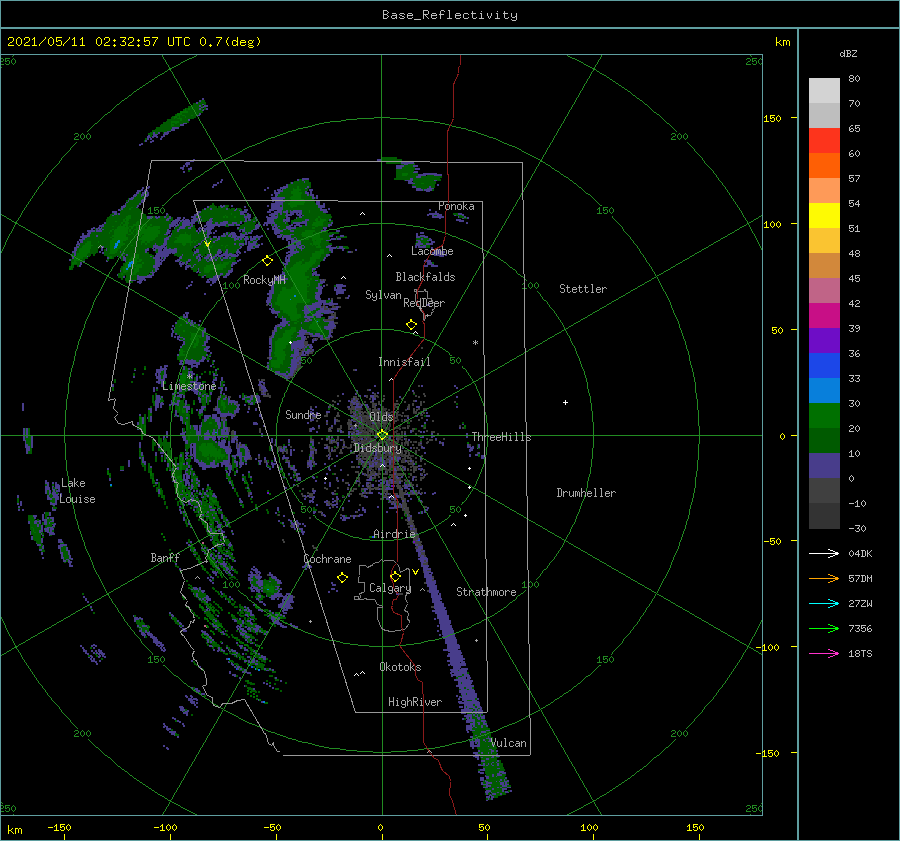Click the green 7356 arrow in legend
900x841 pixels.
click(x=824, y=629)
